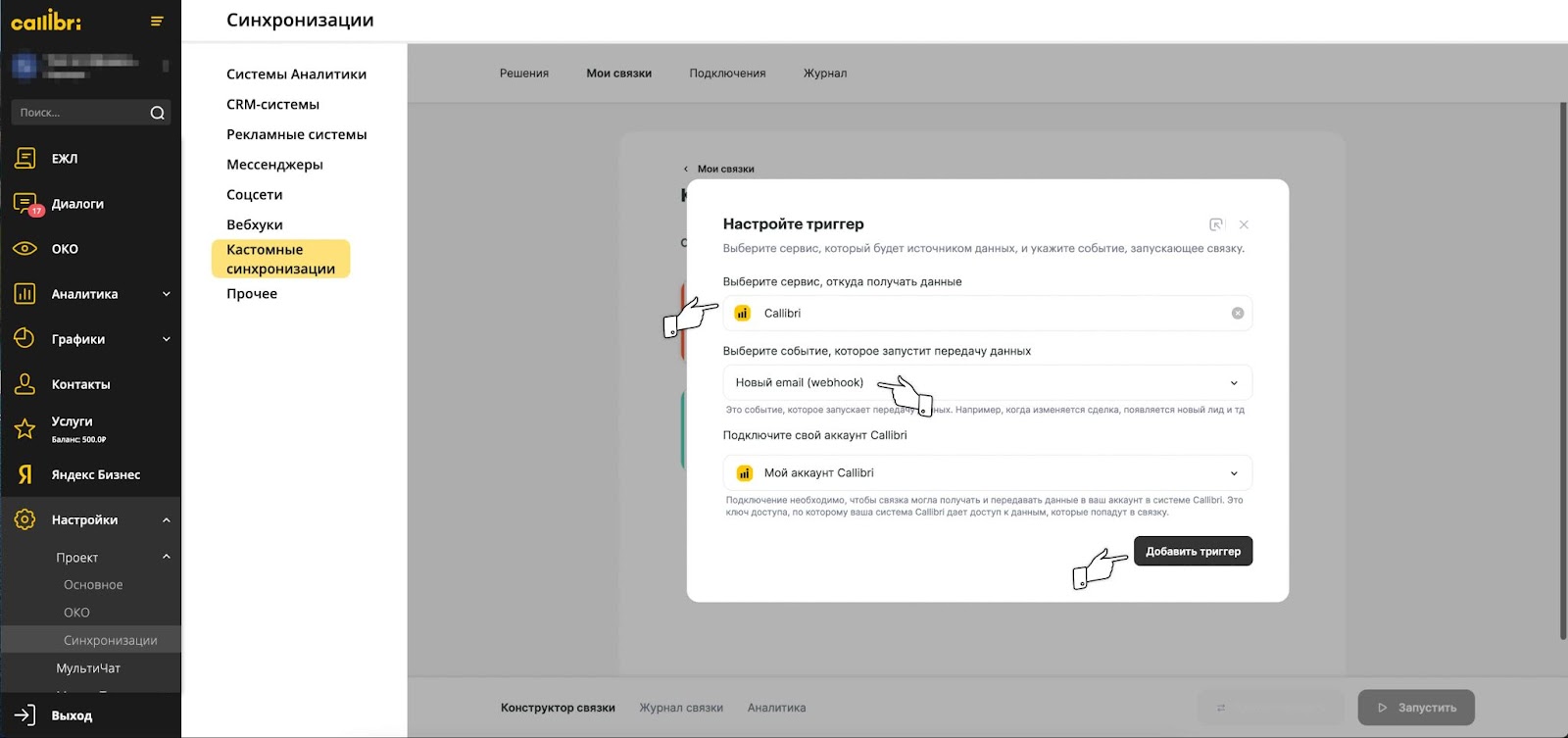Select Прочее category

(x=251, y=294)
